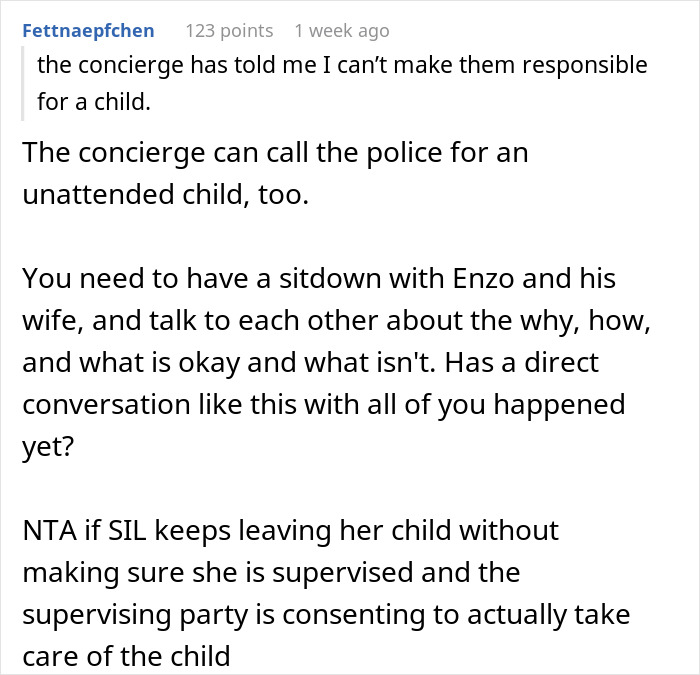This screenshot has height=675, width=700.
Task: Click the line starting 'conversation like this'
Action: click(x=323, y=405)
